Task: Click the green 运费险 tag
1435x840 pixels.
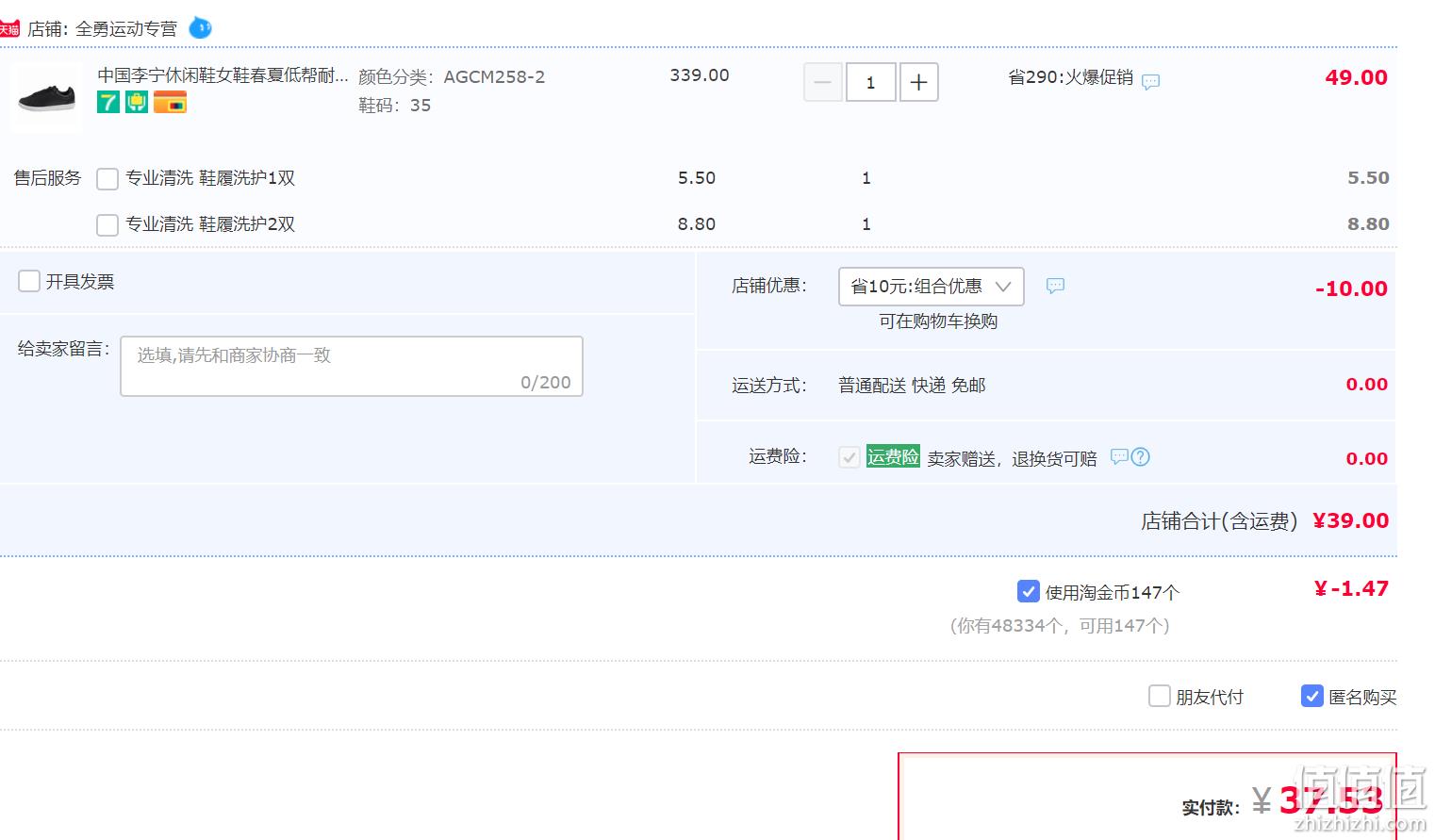Action: point(893,456)
